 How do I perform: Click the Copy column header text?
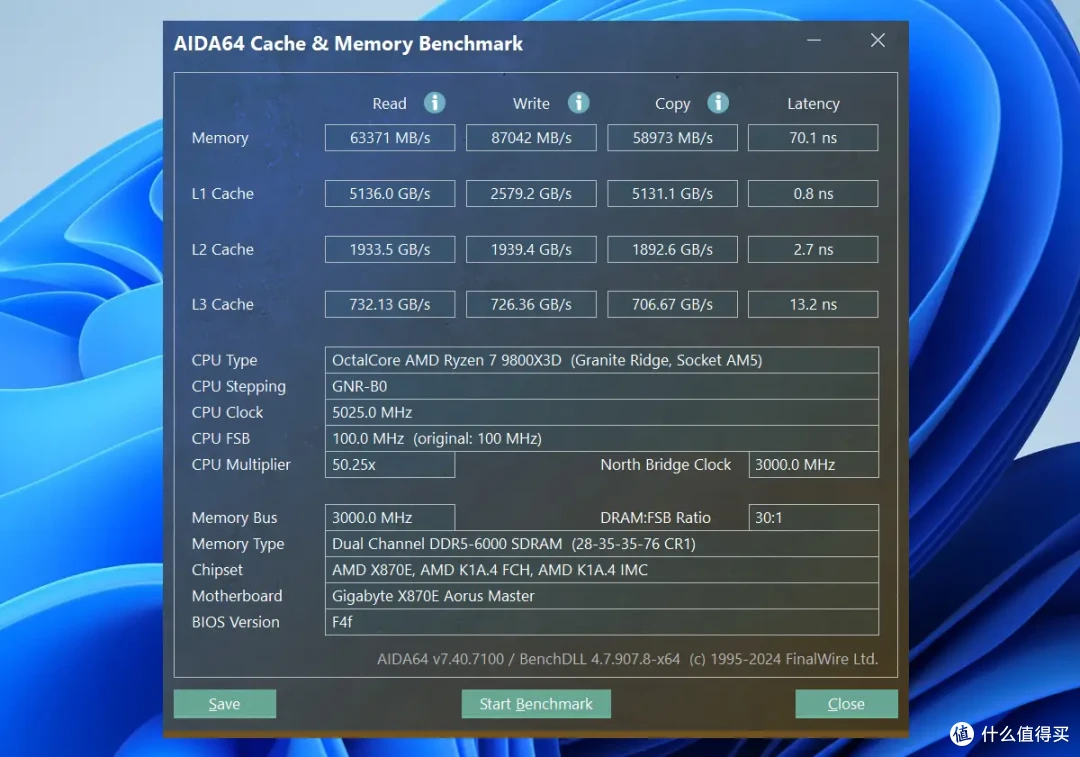(672, 104)
